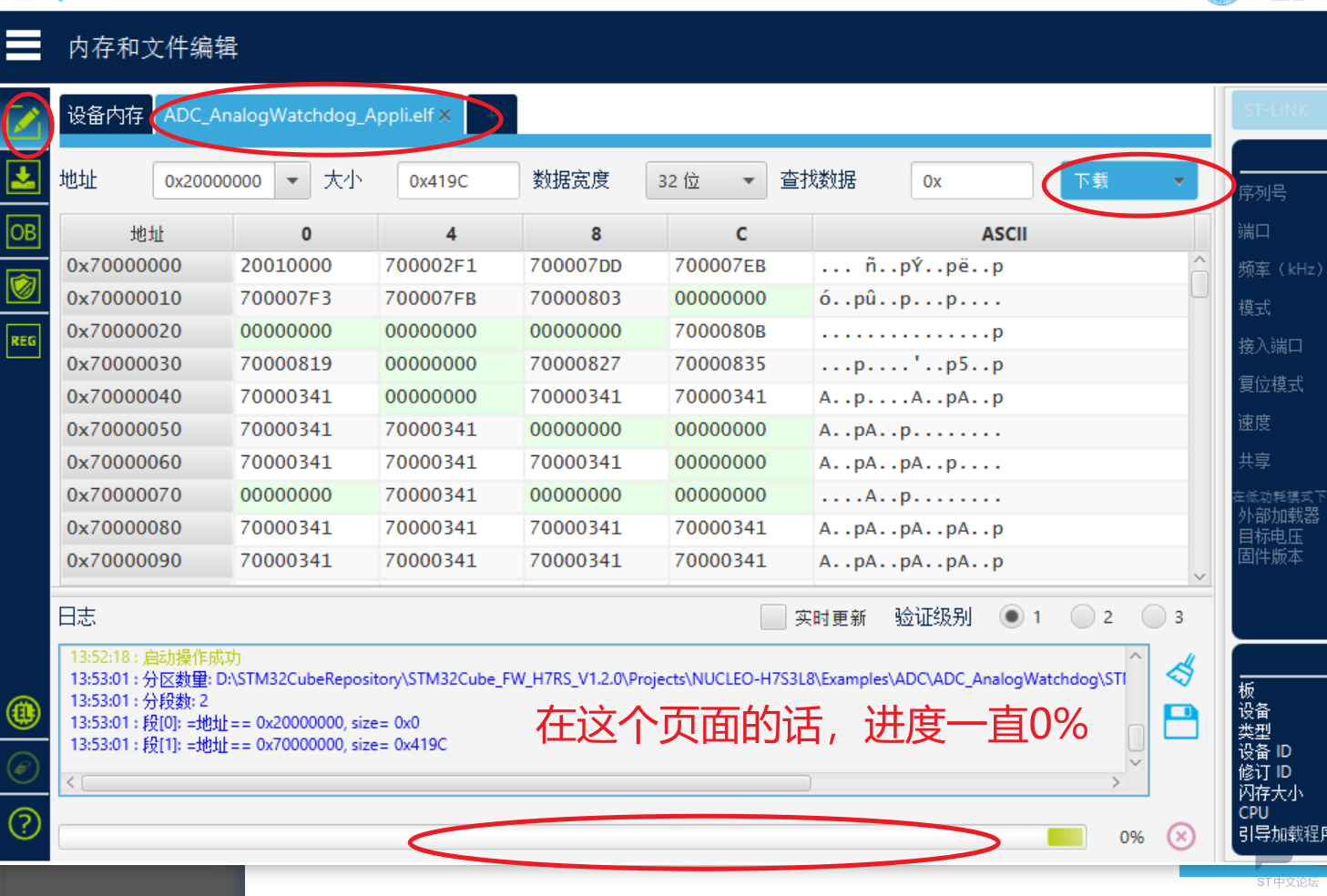Click the log horizontal scrollbar

point(446,783)
